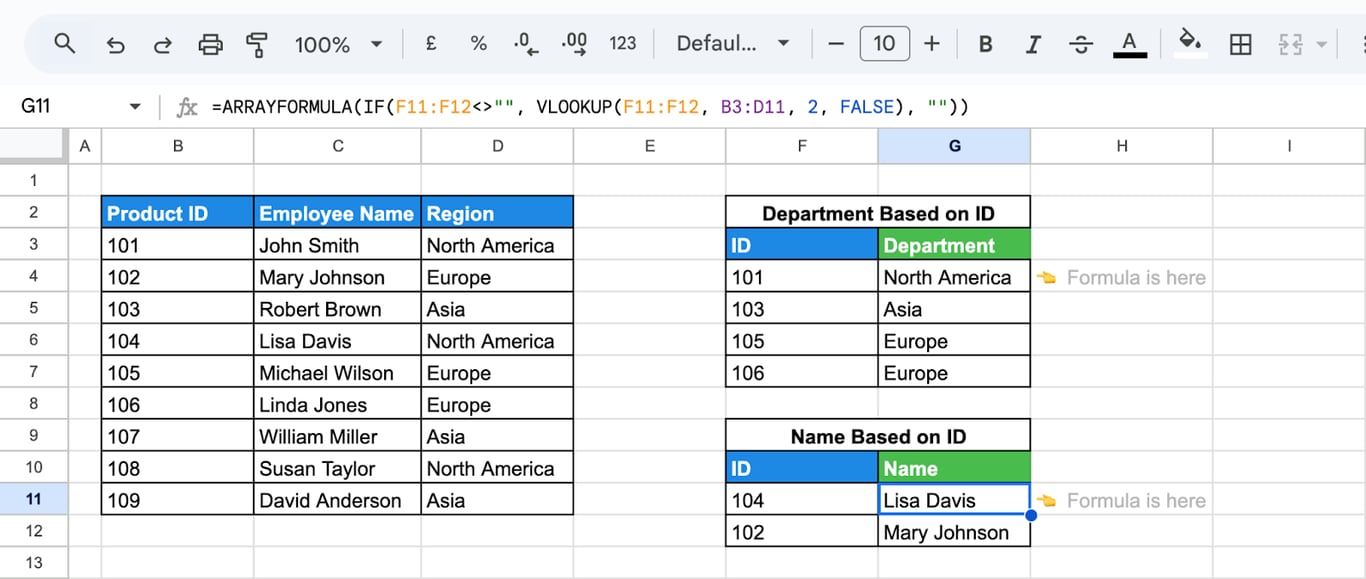Click the green Department header cell

[x=954, y=245]
